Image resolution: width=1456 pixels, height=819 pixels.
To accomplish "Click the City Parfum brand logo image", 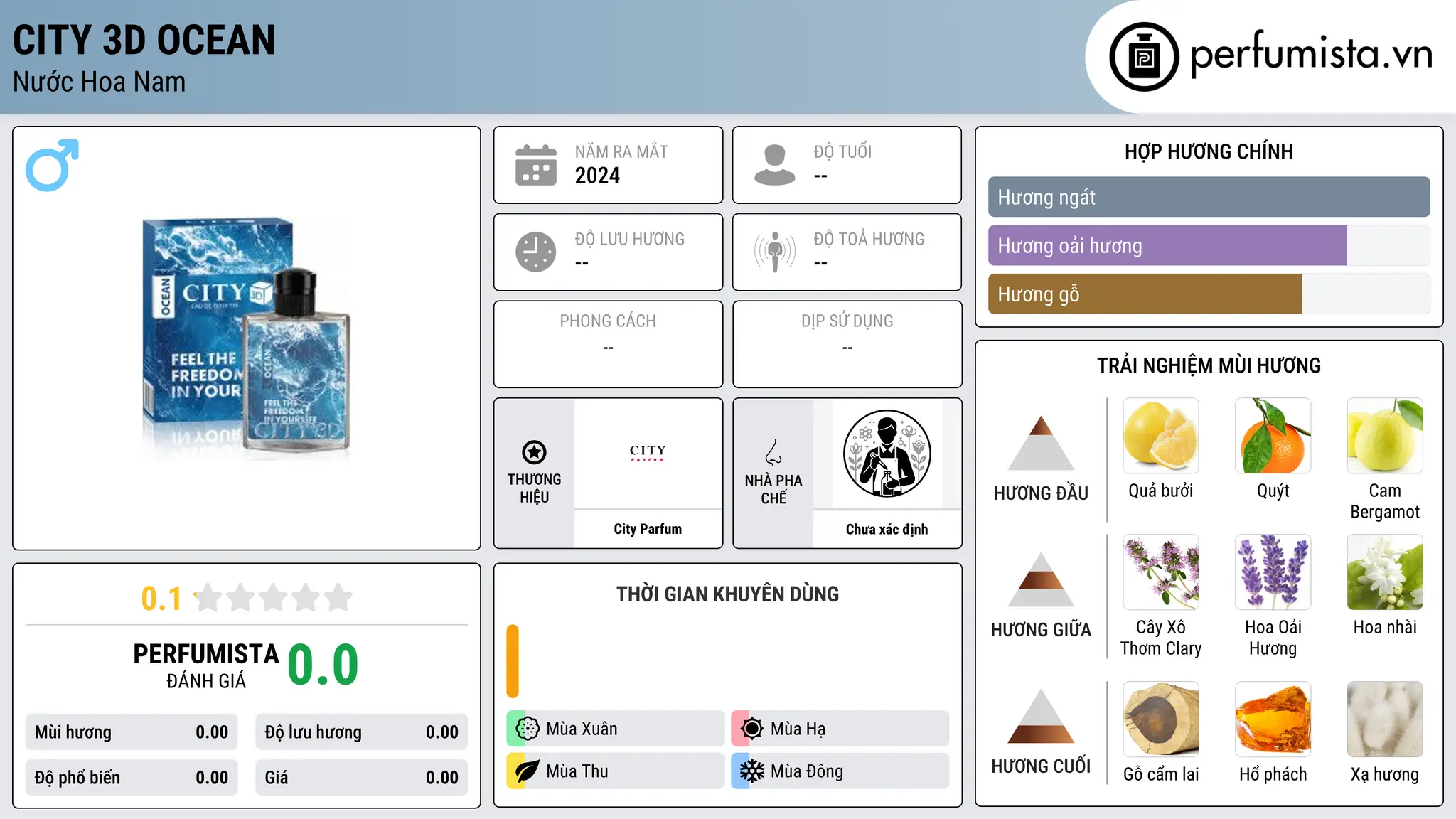I will tap(648, 453).
